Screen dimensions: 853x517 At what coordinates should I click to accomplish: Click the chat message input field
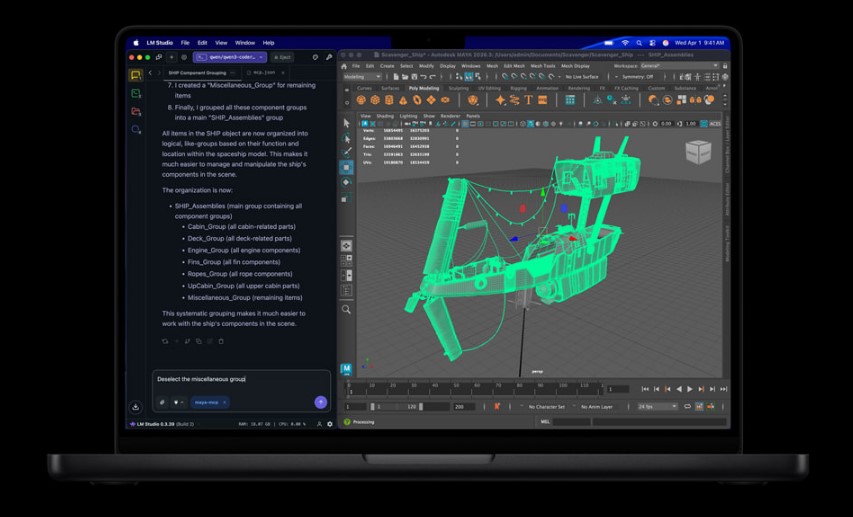point(240,380)
